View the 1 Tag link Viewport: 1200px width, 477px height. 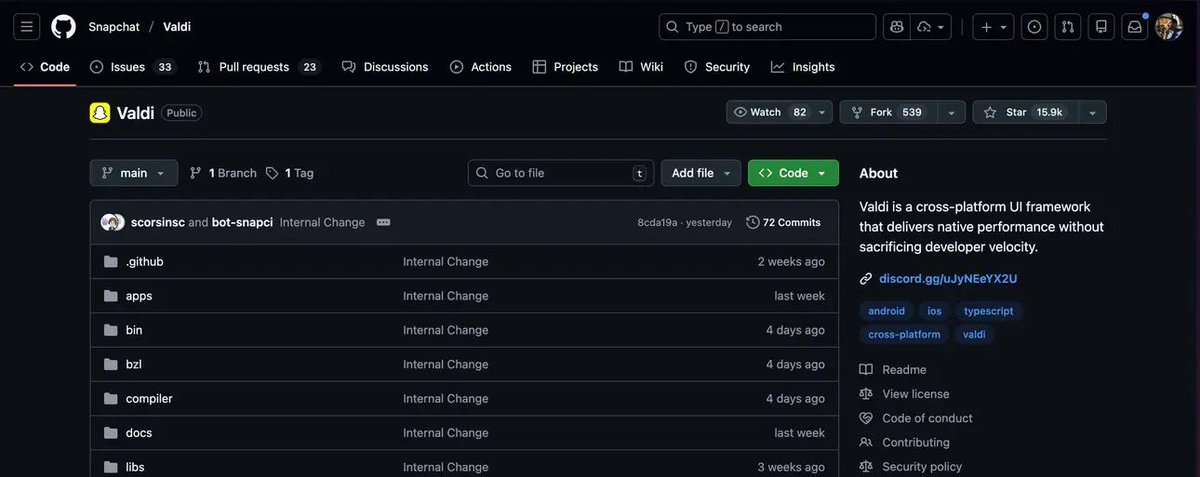click(x=290, y=173)
